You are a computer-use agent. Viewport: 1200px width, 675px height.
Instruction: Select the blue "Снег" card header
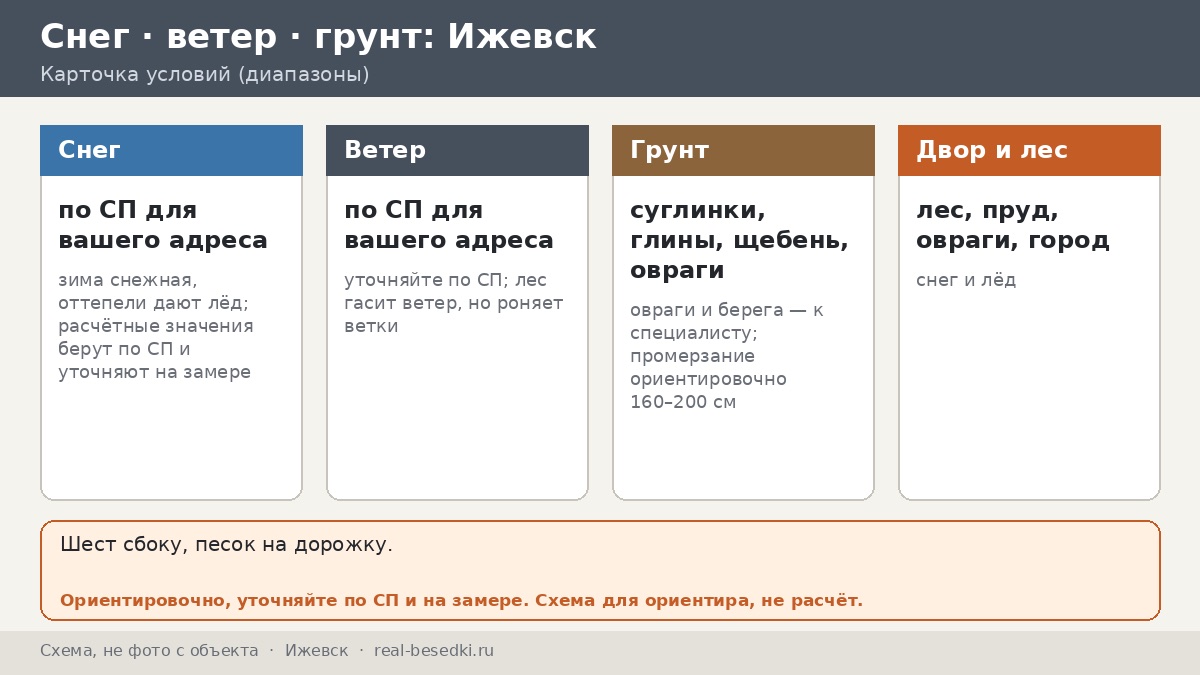171,150
